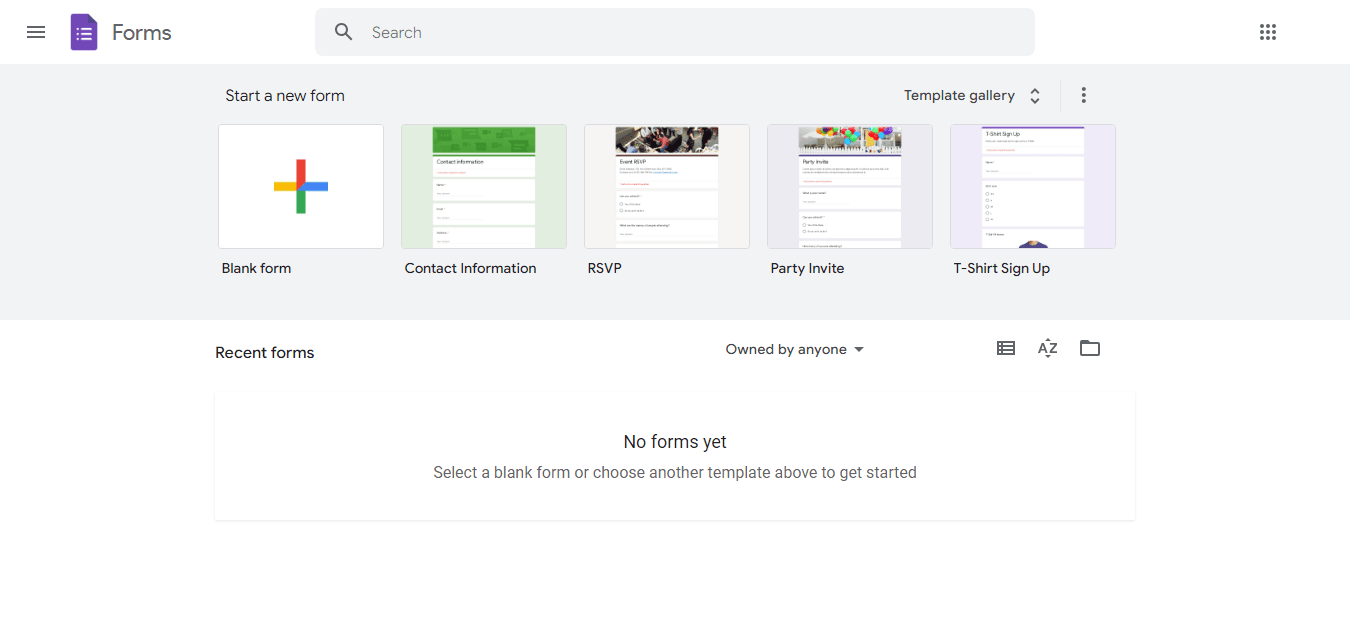1366x641 pixels.
Task: Click the RSVP template label
Action: click(604, 267)
